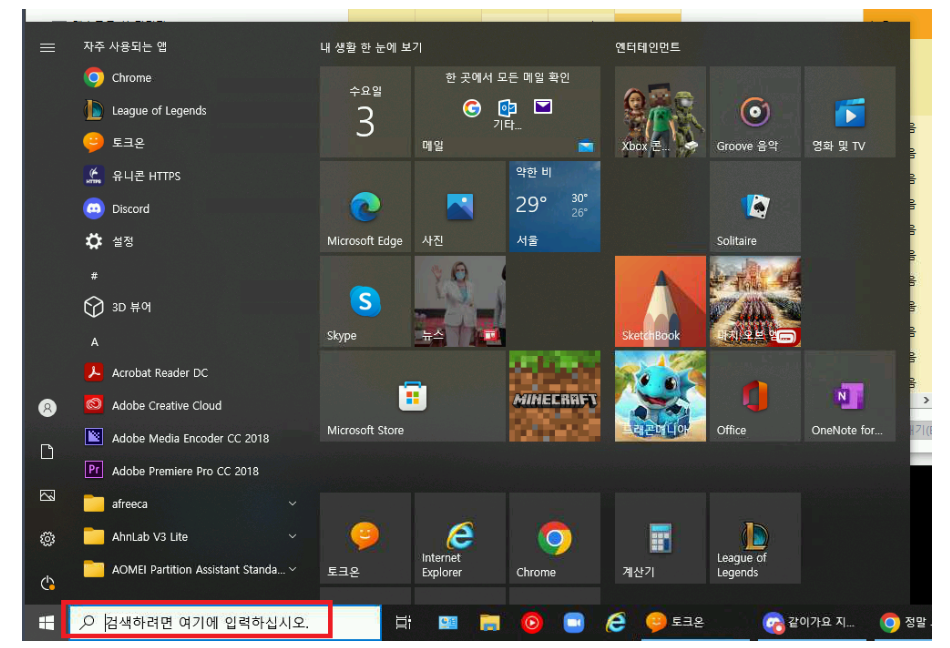The height and width of the screenshot is (648, 950).
Task: Open 유니콘 HTTPS app
Action: coord(191,176)
